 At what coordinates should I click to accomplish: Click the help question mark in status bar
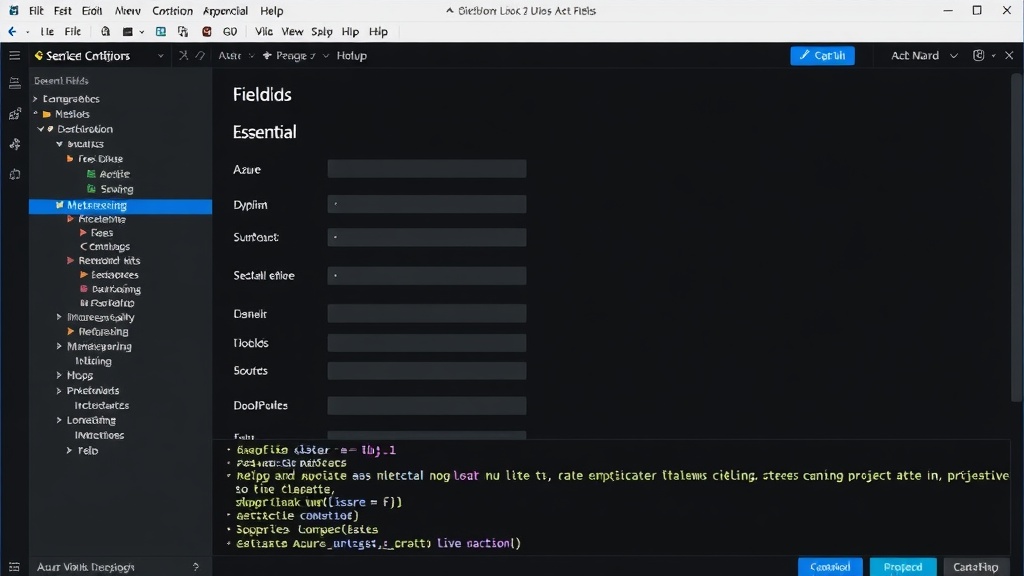point(196,567)
